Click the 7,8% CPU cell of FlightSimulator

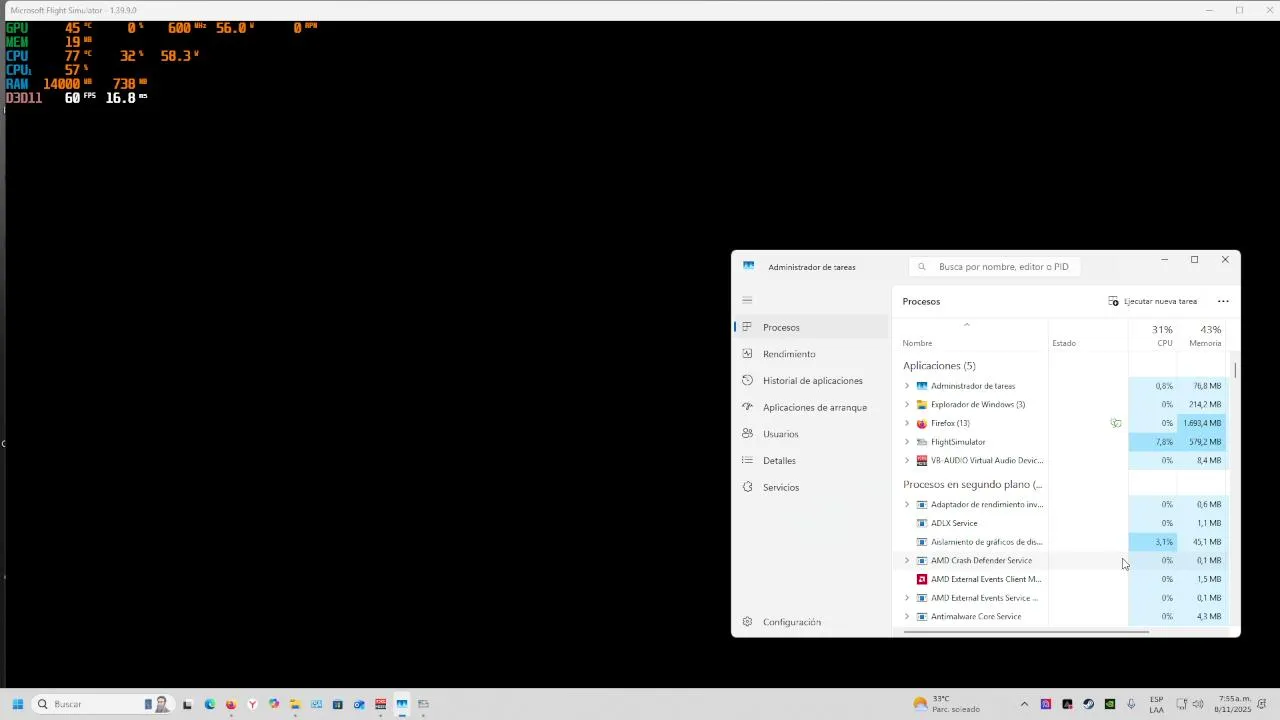(1152, 442)
